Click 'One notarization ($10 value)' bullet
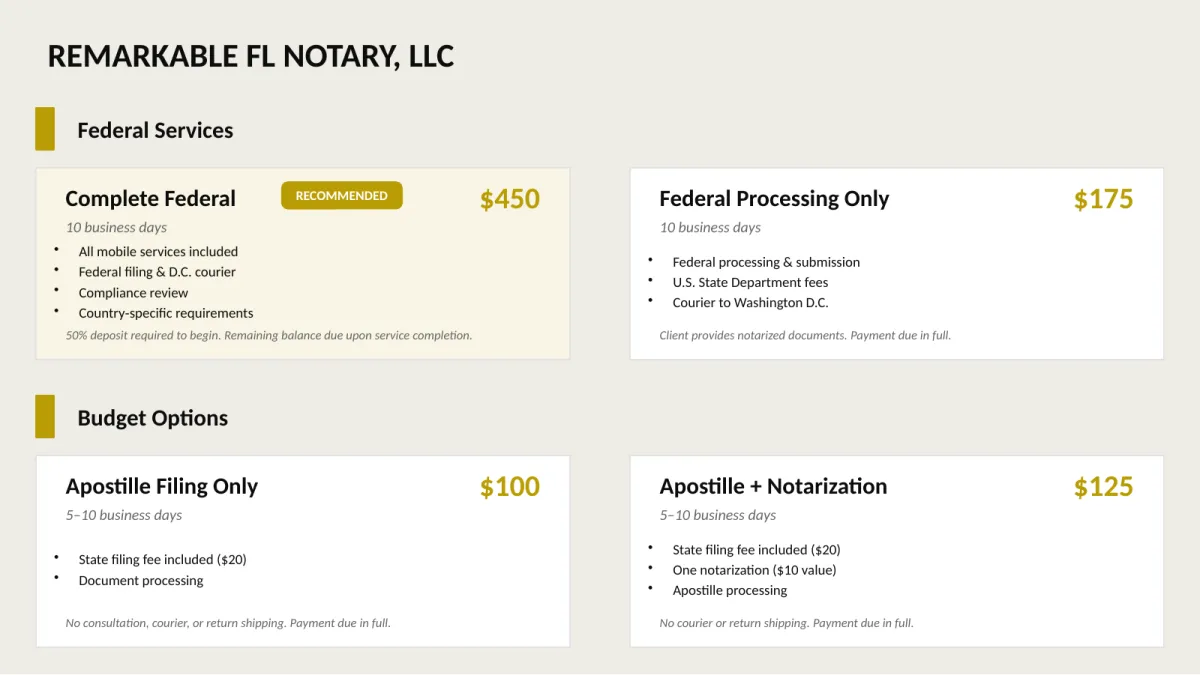The height and width of the screenshot is (675, 1200). click(754, 570)
